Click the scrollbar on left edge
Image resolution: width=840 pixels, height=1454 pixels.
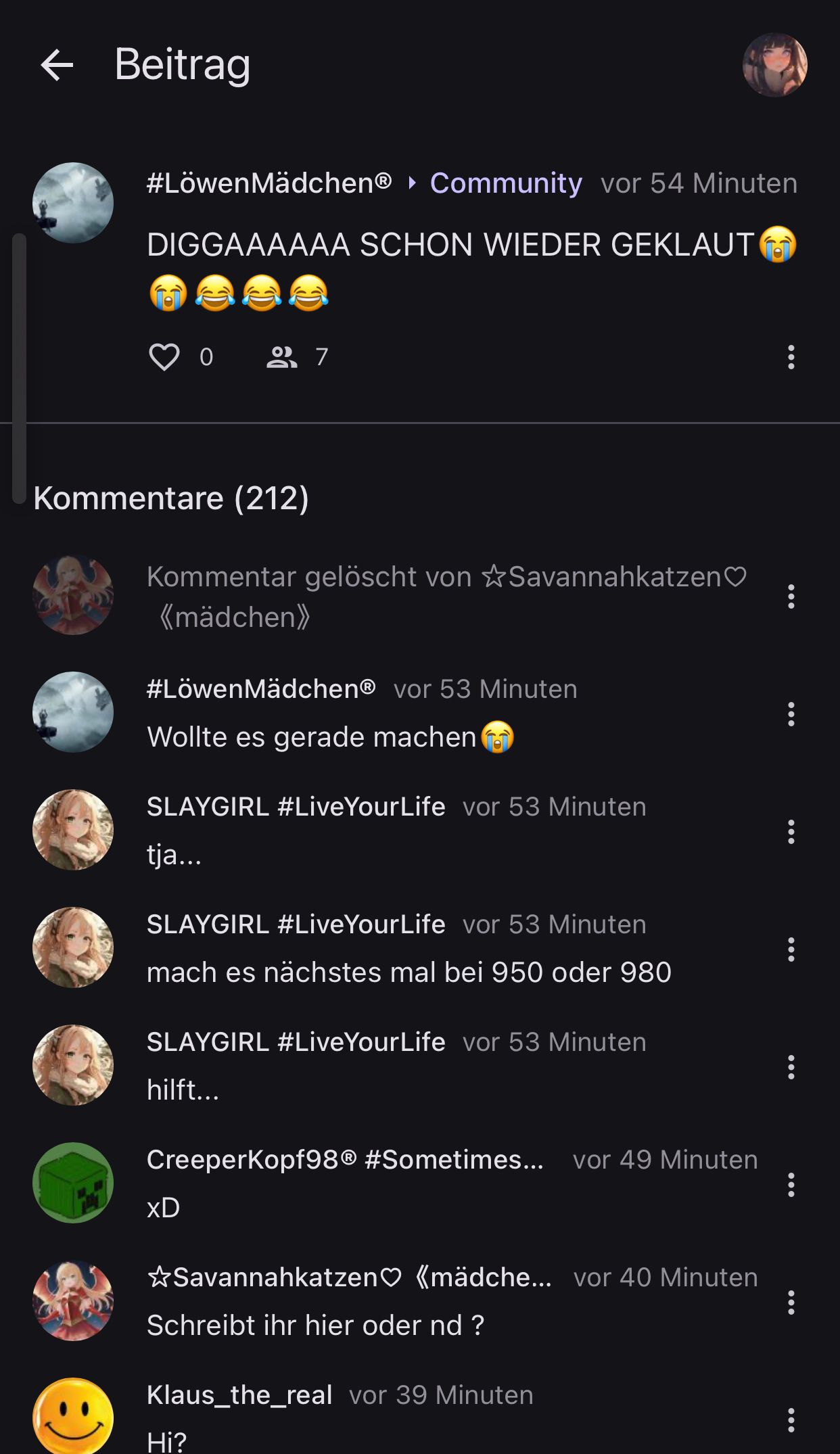tap(19, 369)
